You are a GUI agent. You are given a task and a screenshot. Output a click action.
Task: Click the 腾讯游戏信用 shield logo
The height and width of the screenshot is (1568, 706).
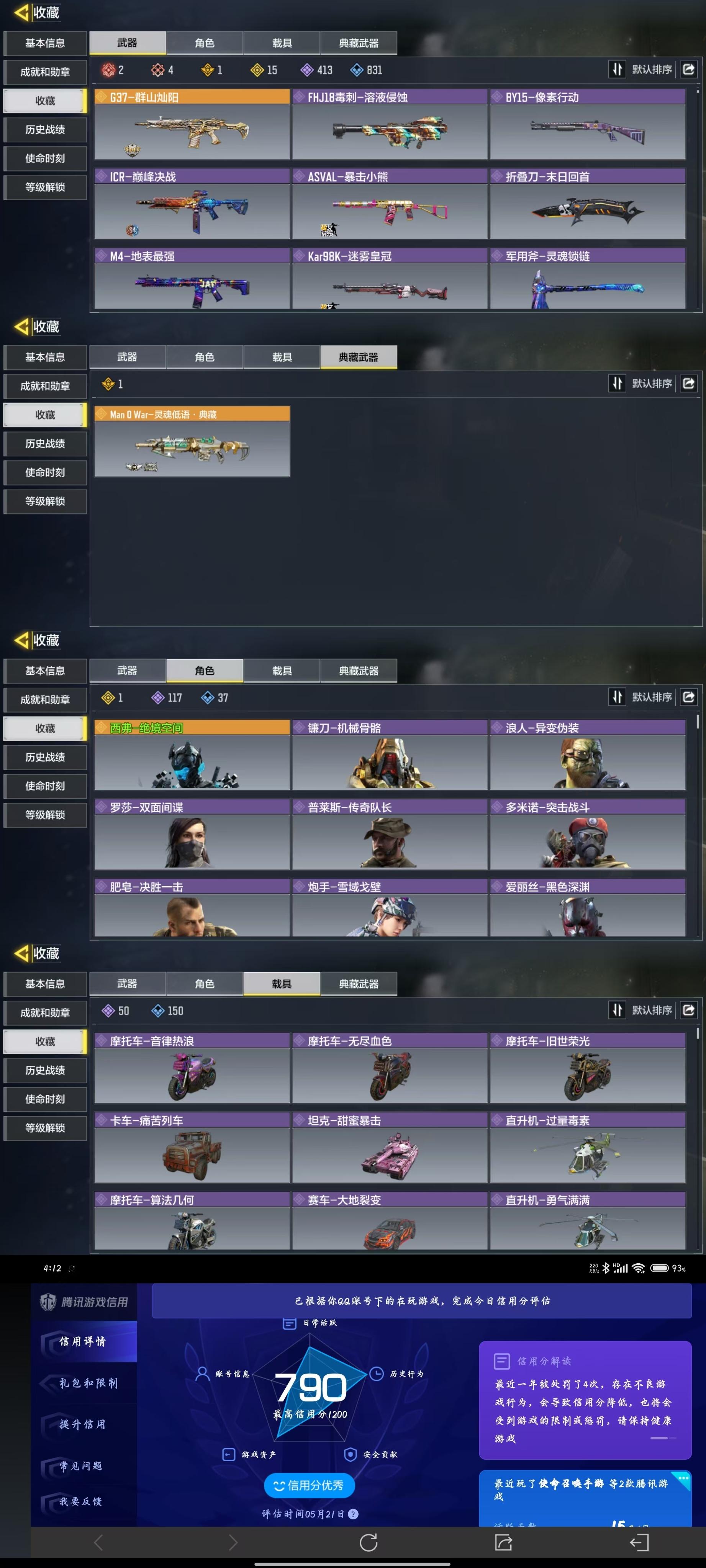pyautogui.click(x=48, y=1302)
